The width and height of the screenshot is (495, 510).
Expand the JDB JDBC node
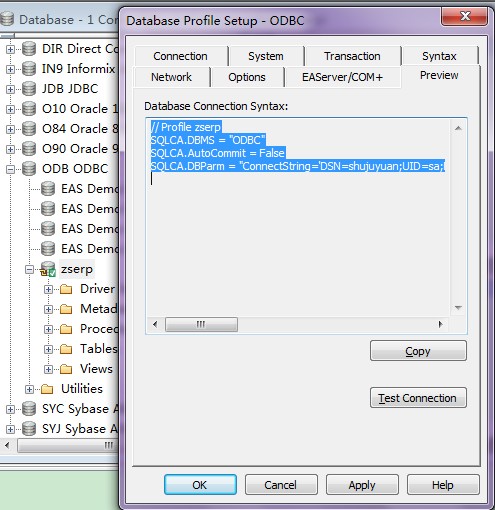[10, 89]
